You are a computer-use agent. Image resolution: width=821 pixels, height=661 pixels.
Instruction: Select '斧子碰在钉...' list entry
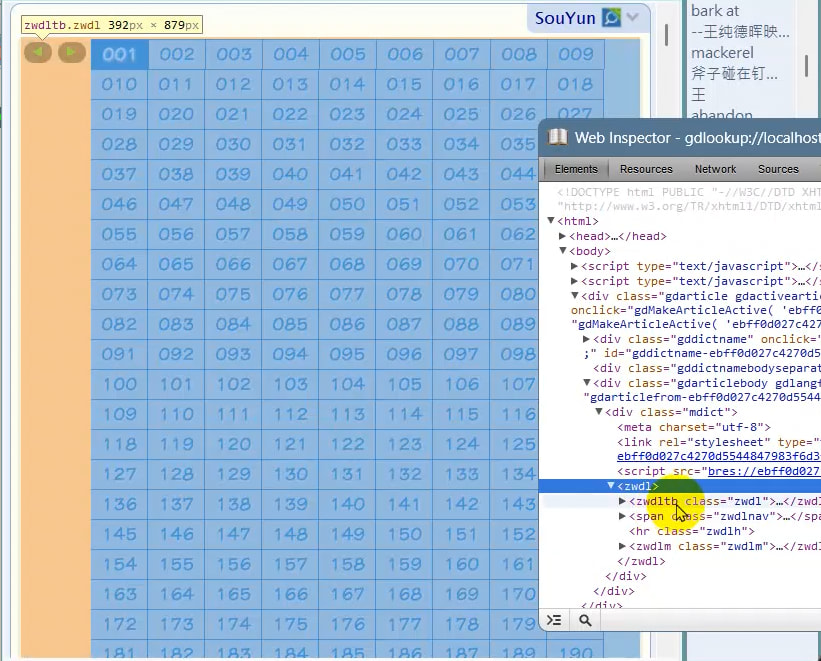(734, 73)
